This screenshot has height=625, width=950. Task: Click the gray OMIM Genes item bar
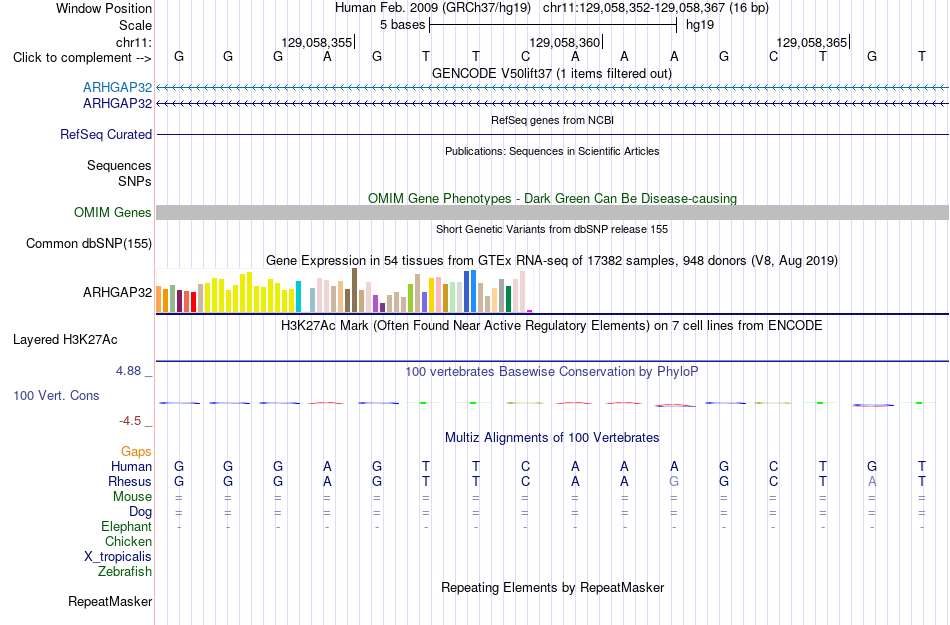(552, 213)
